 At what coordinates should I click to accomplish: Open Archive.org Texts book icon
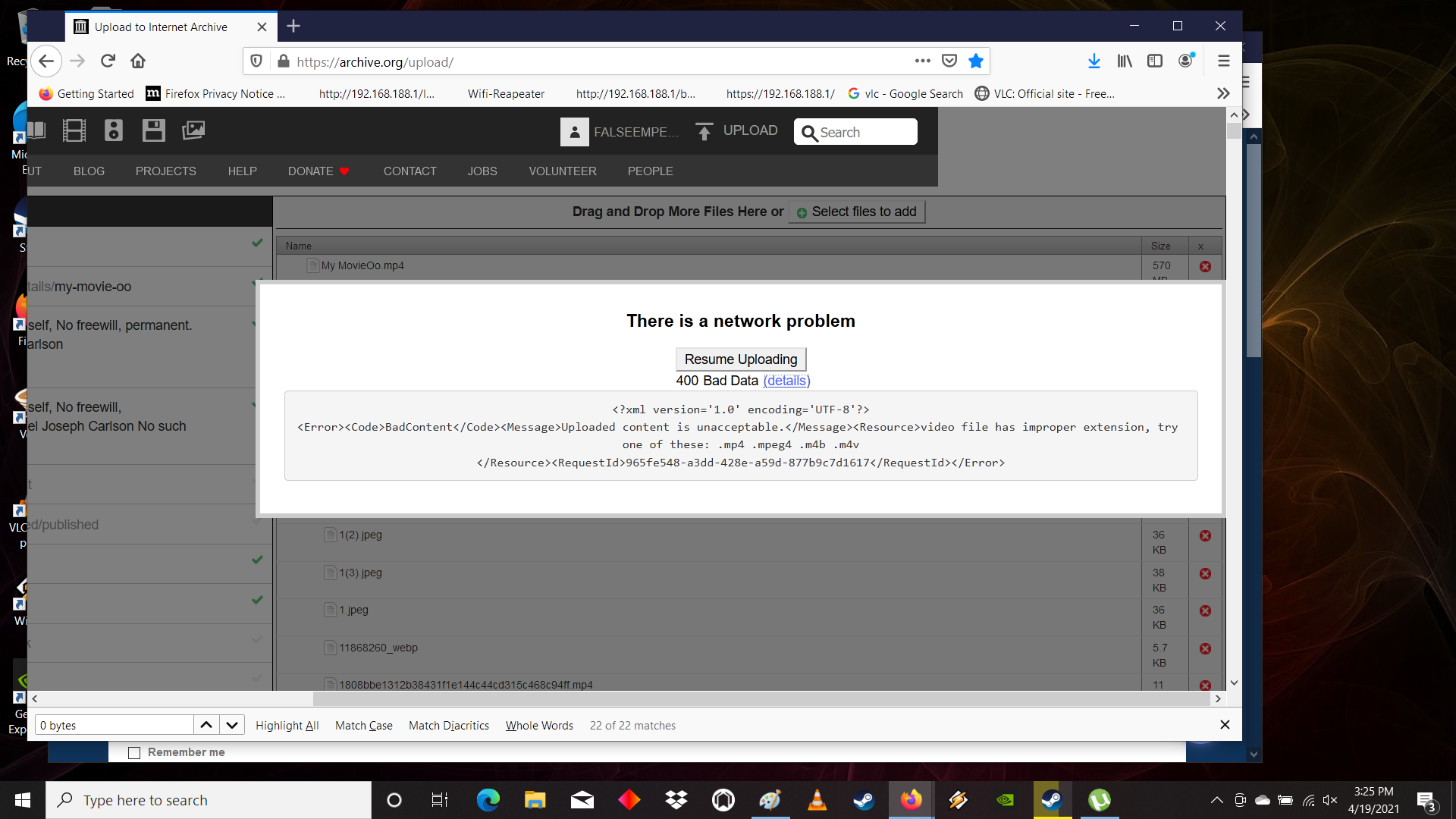(x=36, y=130)
